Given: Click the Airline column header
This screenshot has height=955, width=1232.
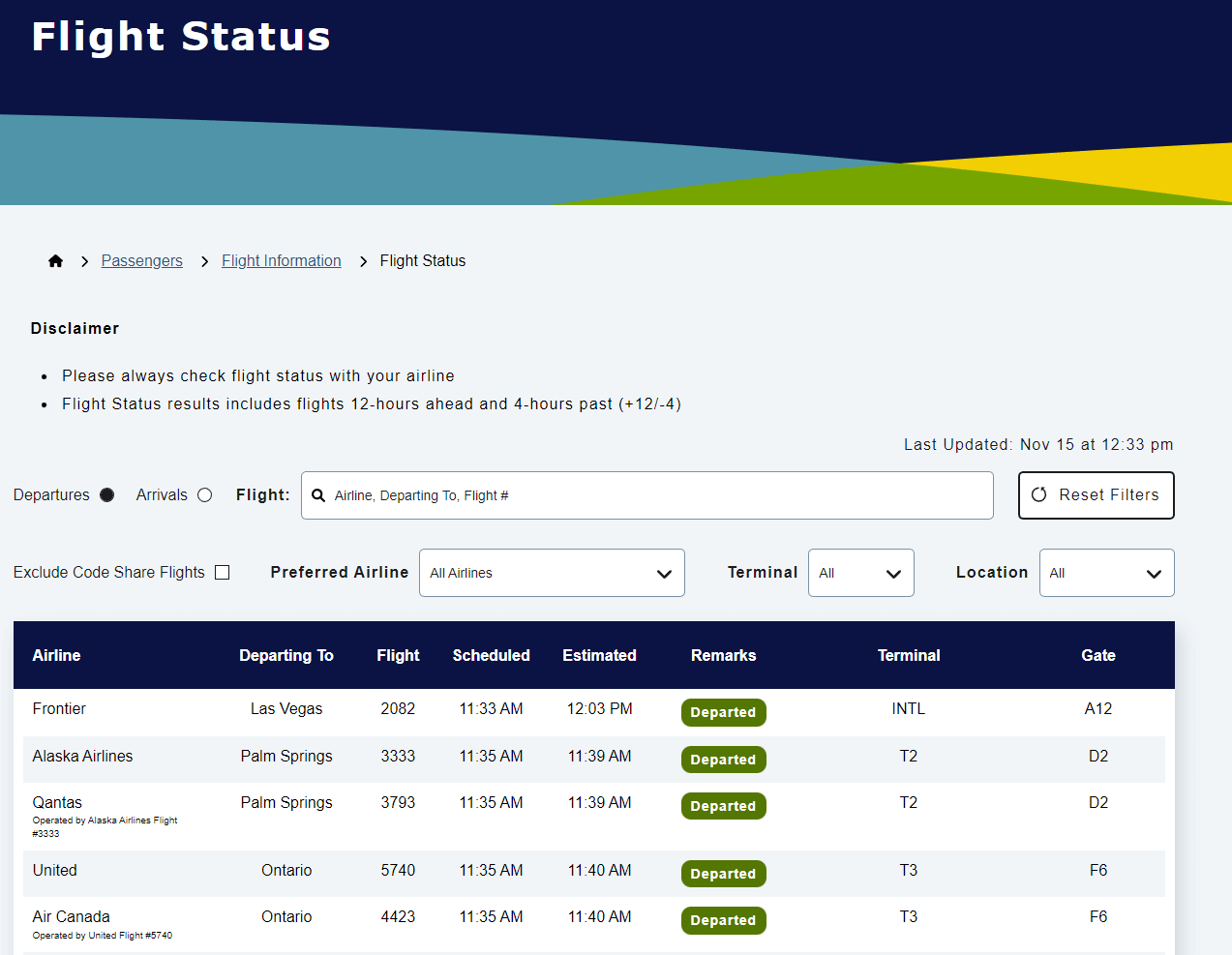Looking at the screenshot, I should pyautogui.click(x=56, y=655).
